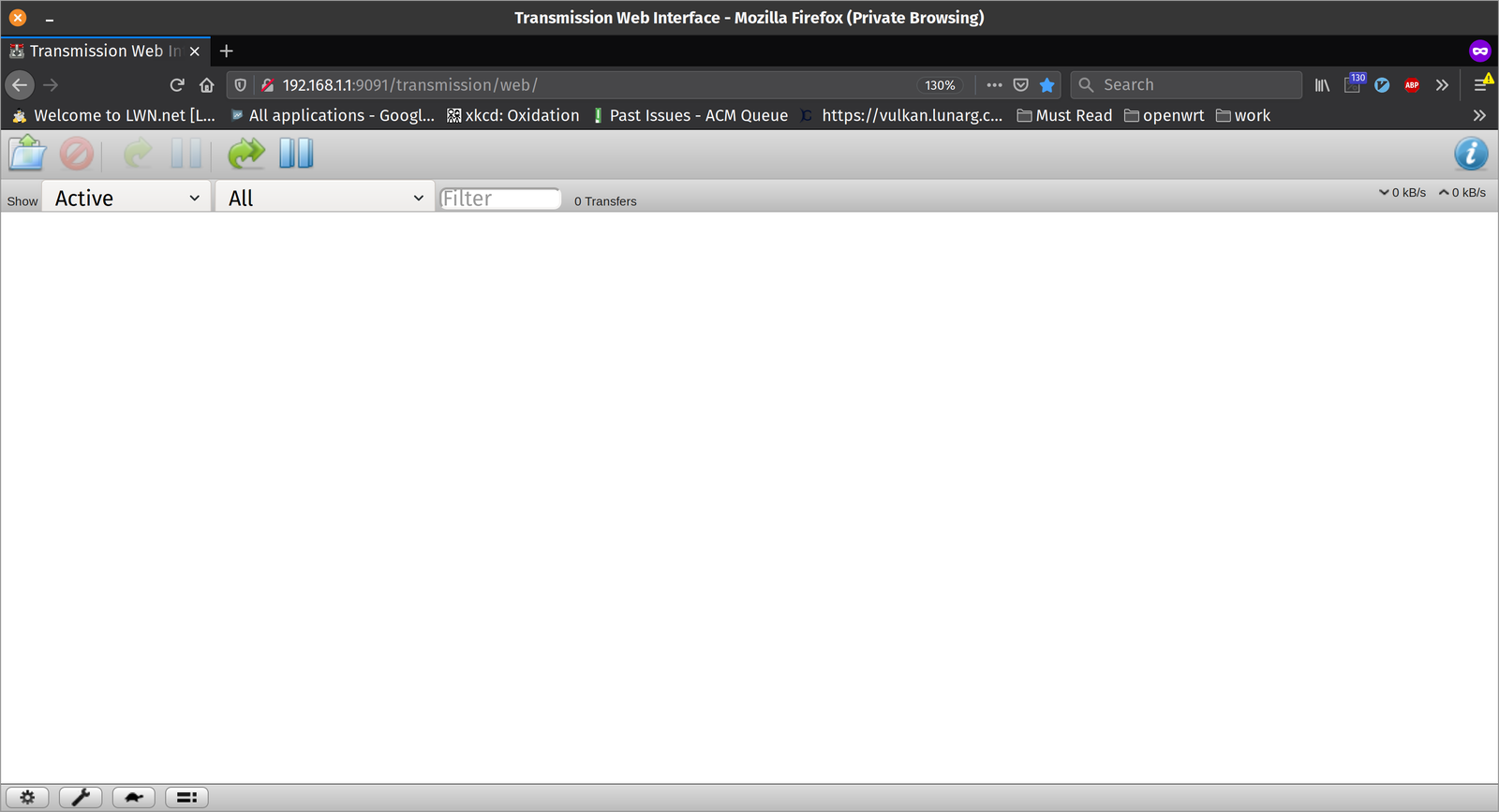Go back to previous page

(x=20, y=85)
